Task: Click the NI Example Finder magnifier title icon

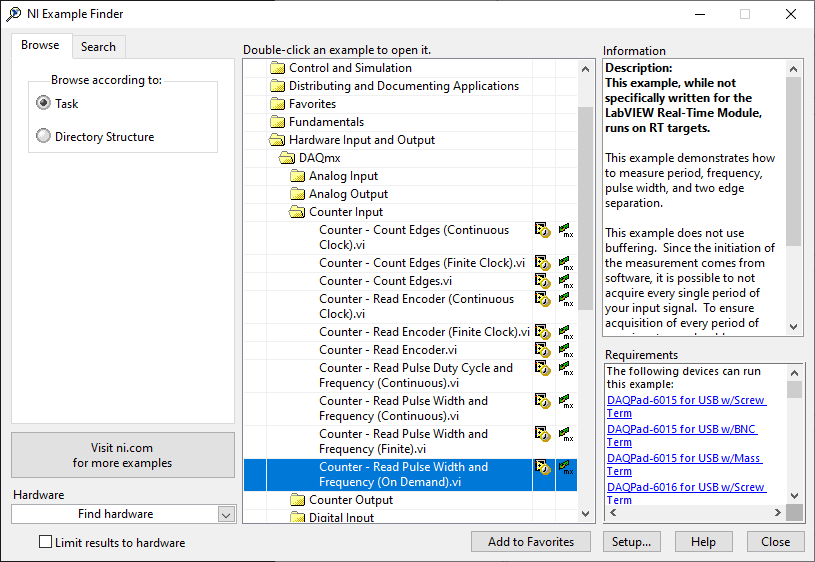Action: pyautogui.click(x=14, y=14)
